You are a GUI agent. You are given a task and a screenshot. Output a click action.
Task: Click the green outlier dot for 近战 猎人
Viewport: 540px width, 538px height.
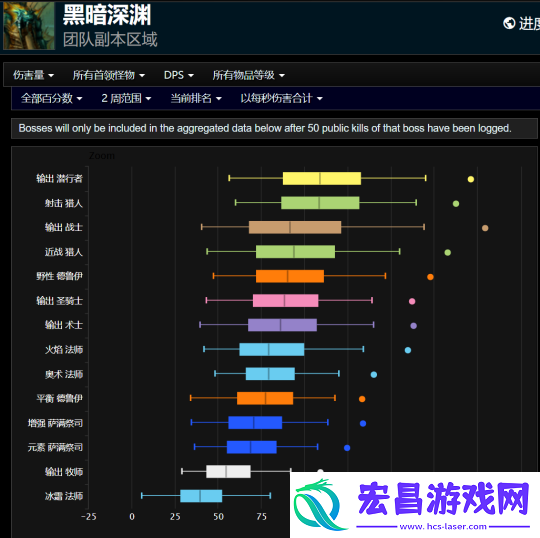tap(447, 252)
